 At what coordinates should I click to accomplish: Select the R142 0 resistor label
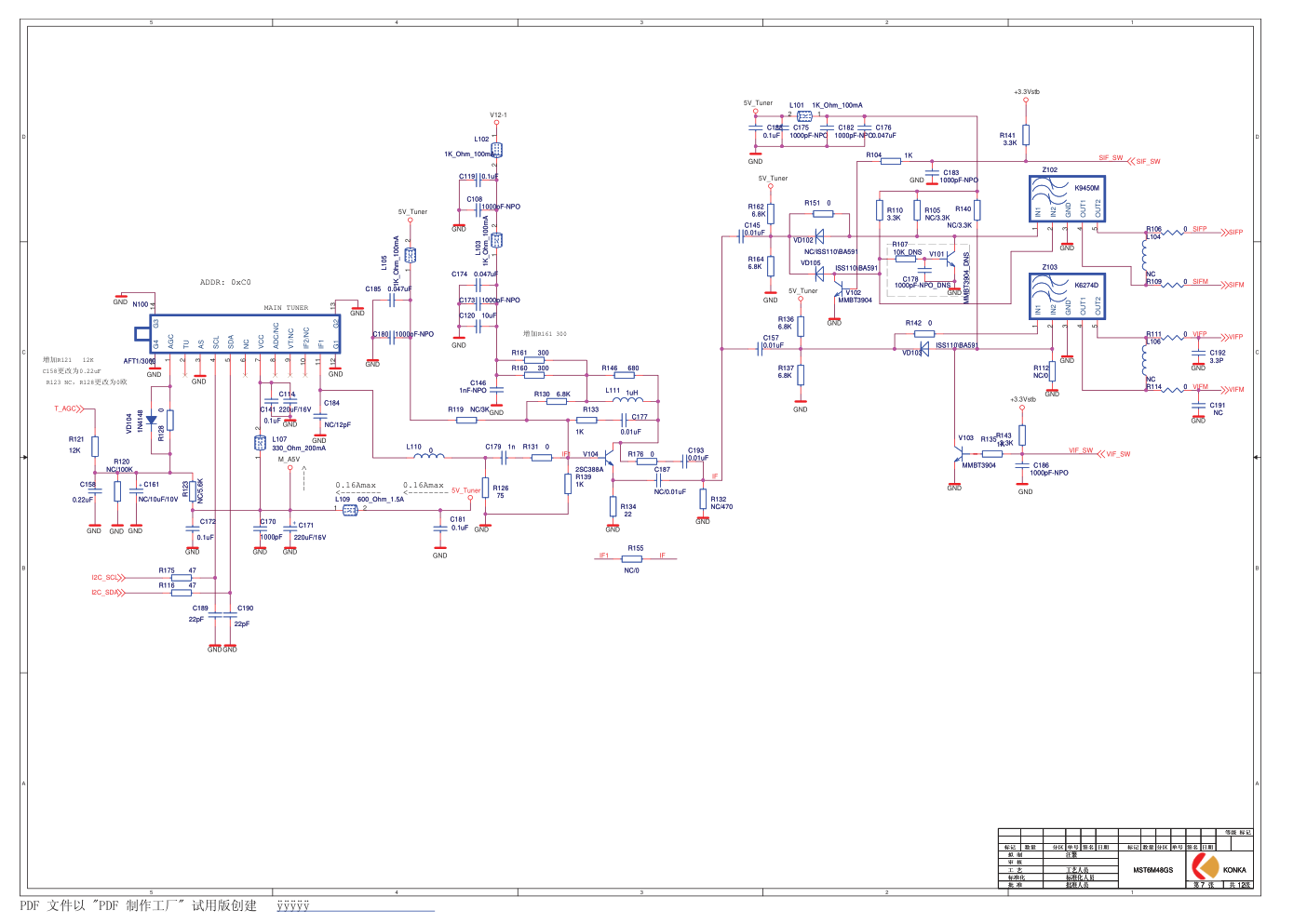tap(919, 323)
